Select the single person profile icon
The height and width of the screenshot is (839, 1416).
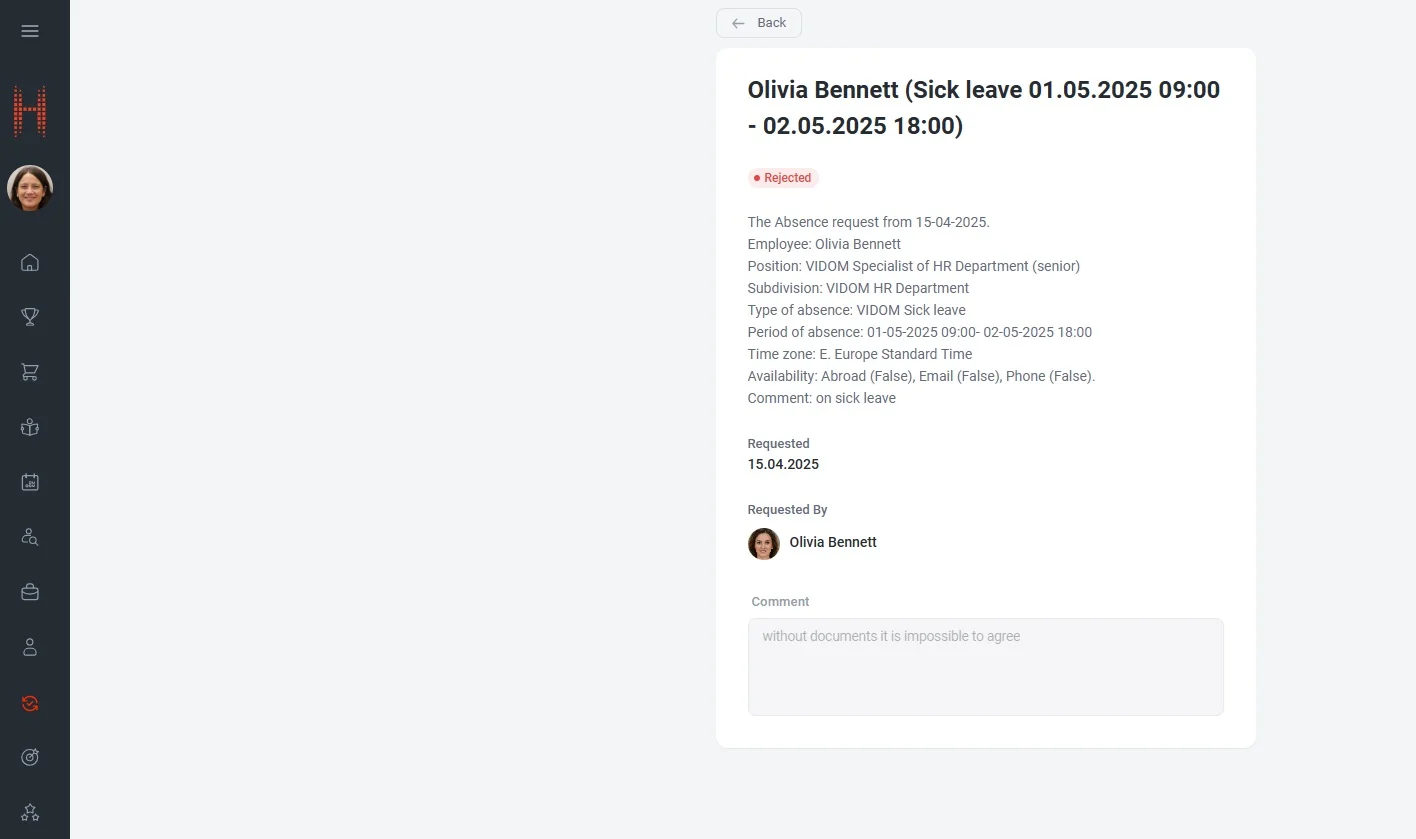[x=30, y=647]
